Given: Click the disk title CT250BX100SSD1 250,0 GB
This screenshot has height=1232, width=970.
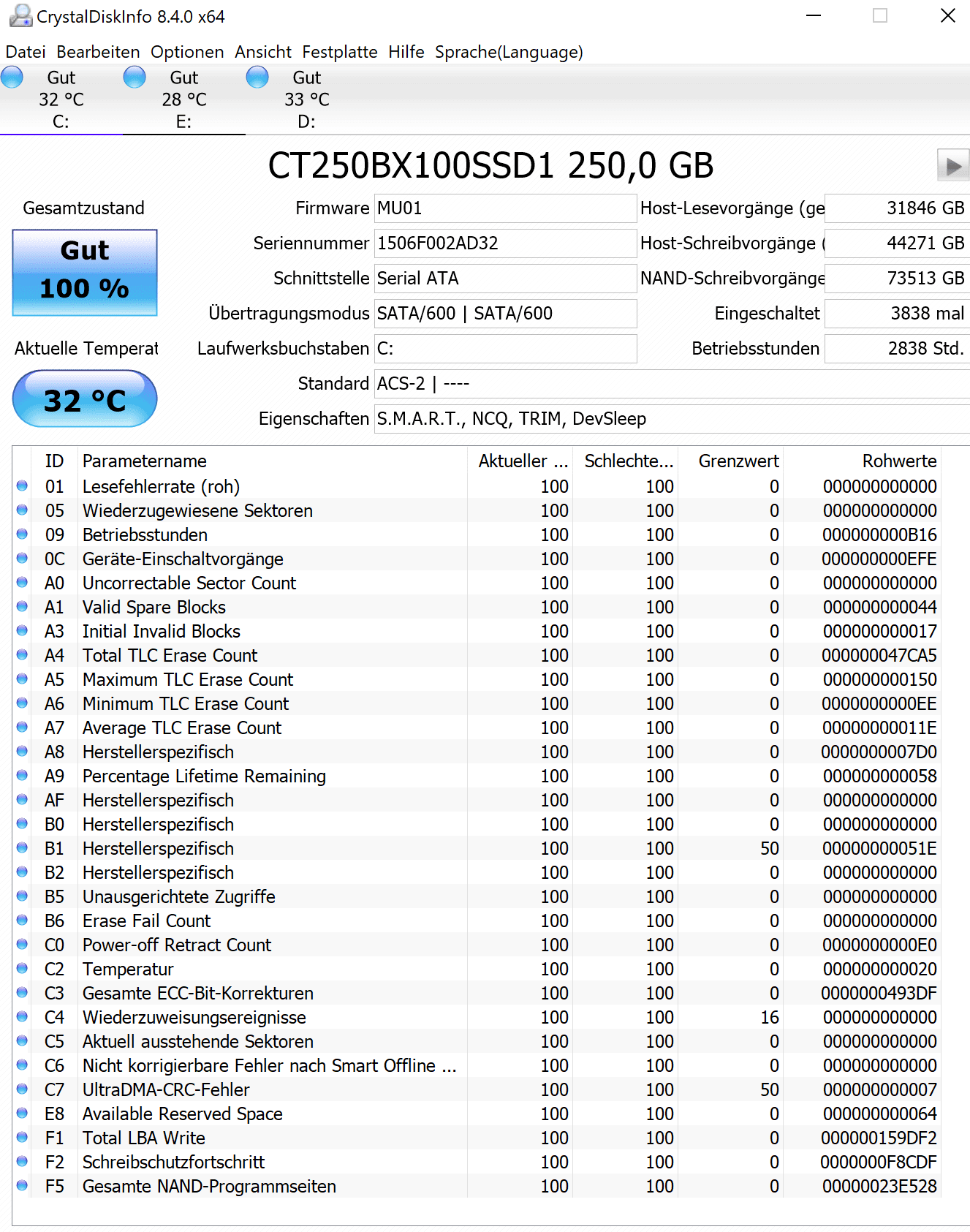Looking at the screenshot, I should 491,165.
